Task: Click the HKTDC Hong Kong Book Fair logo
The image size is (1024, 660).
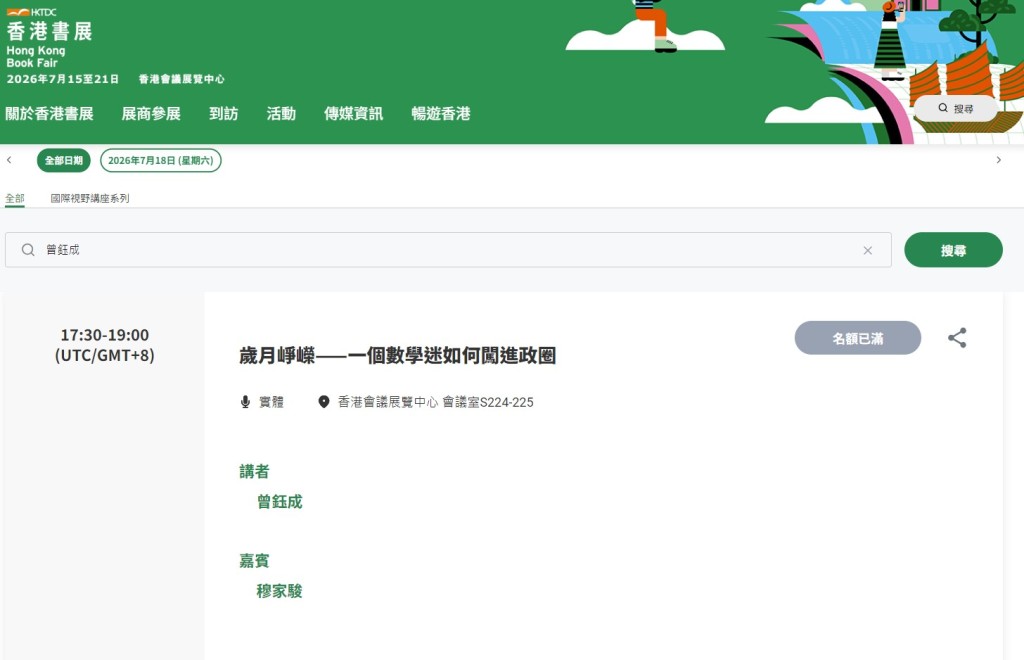Action: [49, 38]
